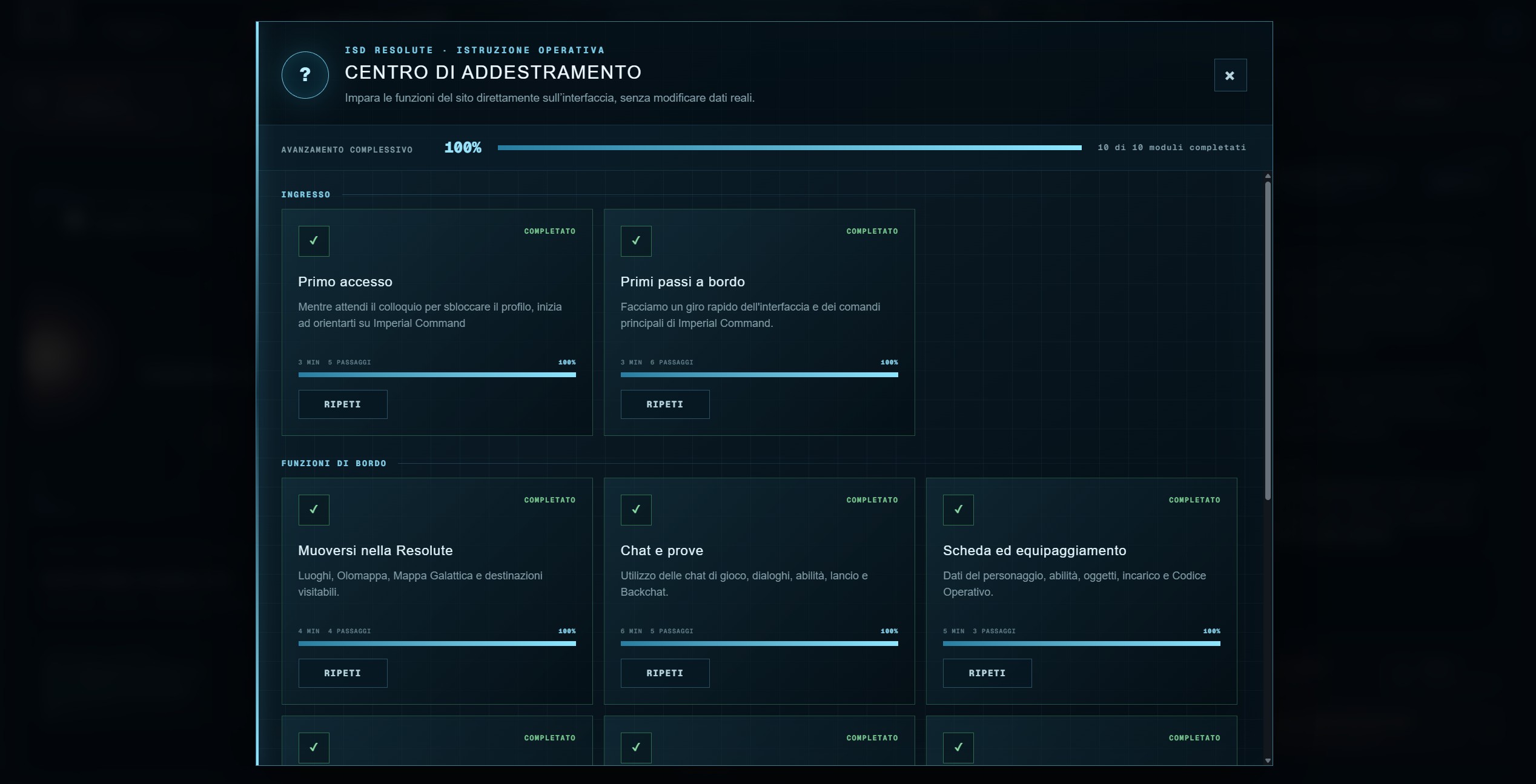
Task: Select the 'Scheda ed equipaggiamento' title
Action: click(x=1034, y=550)
